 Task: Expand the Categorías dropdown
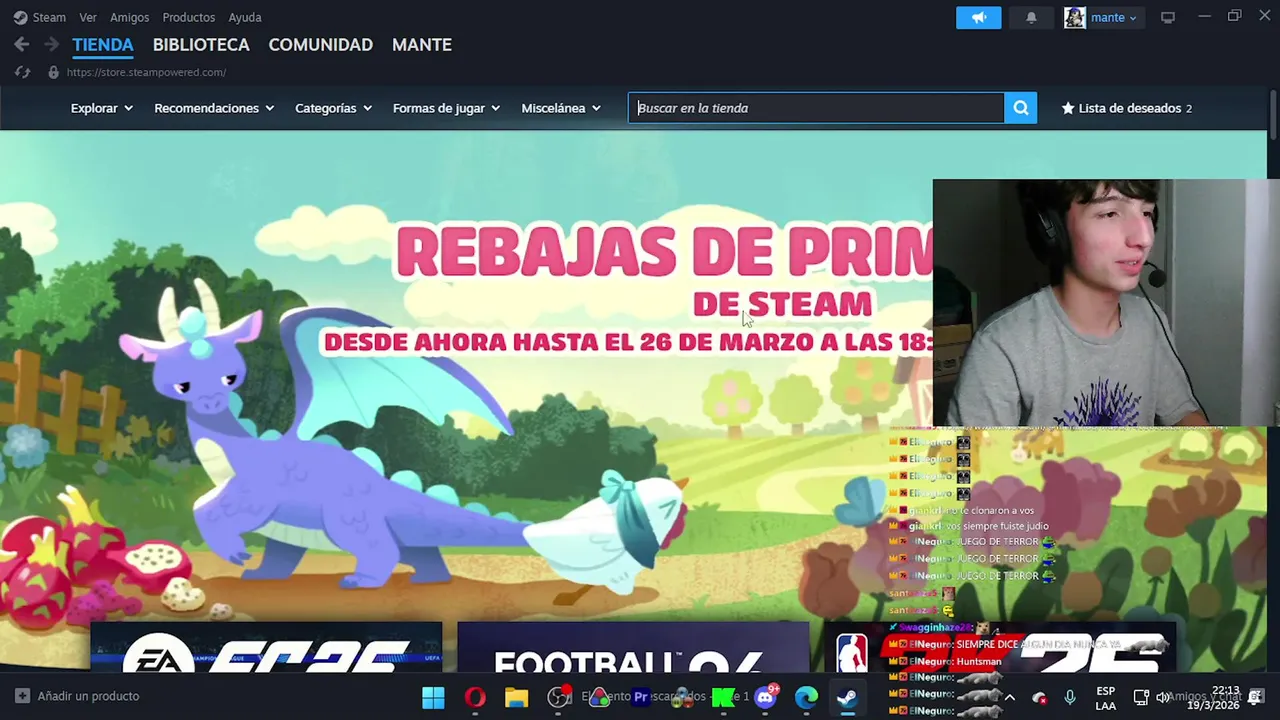(333, 108)
